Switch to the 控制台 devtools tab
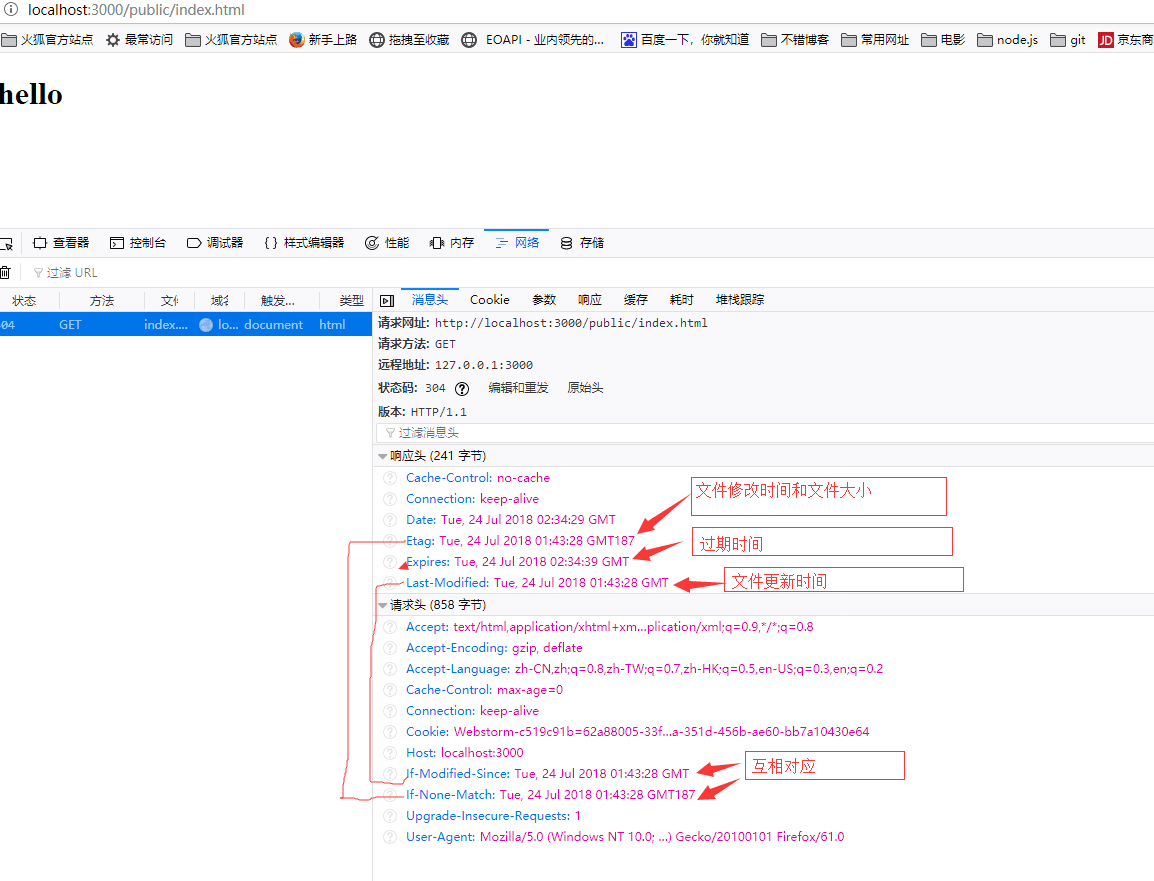This screenshot has height=881, width=1154. pos(138,243)
